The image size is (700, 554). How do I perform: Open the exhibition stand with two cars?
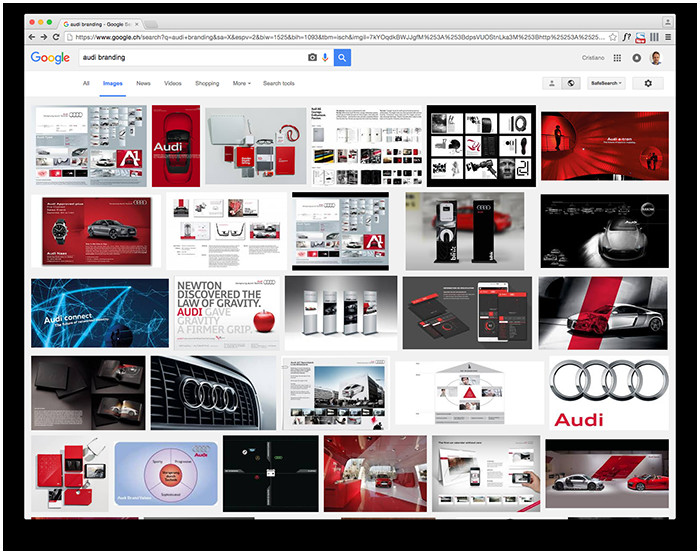tap(607, 474)
